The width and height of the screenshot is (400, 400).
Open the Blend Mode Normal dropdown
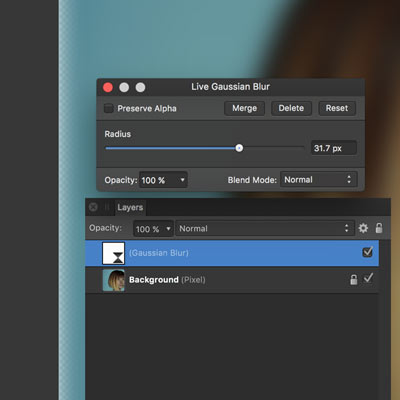click(x=319, y=180)
